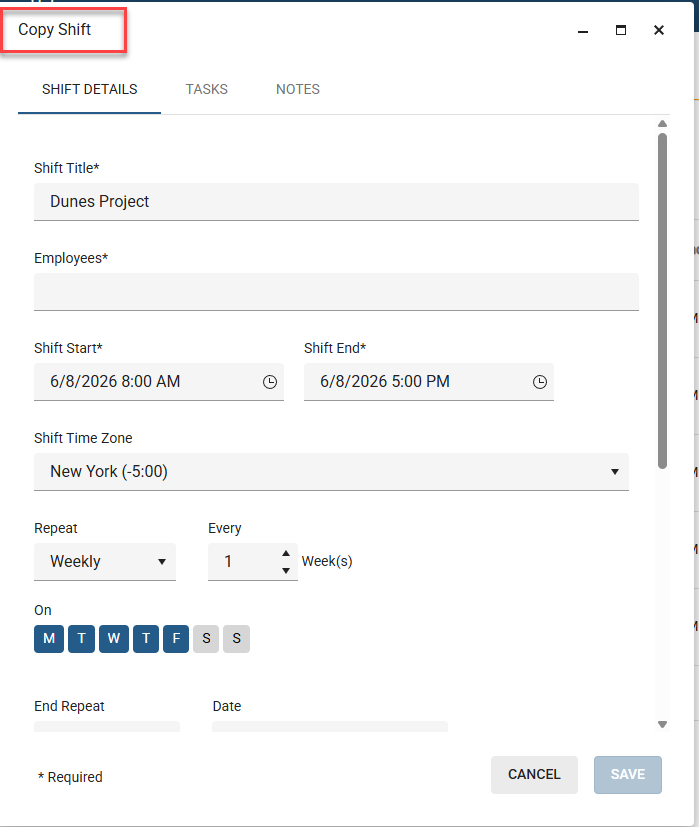Viewport: 699px width, 827px height.
Task: Enable Saturday, the S next to F
Action: [x=206, y=639]
